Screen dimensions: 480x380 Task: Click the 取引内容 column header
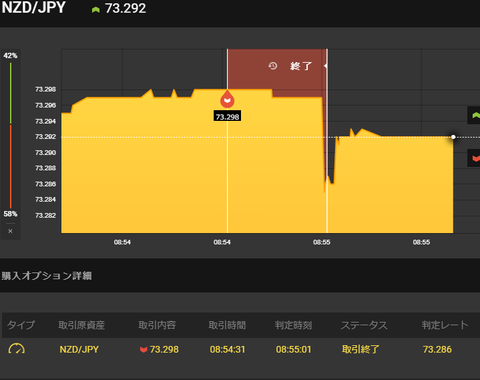(157, 325)
